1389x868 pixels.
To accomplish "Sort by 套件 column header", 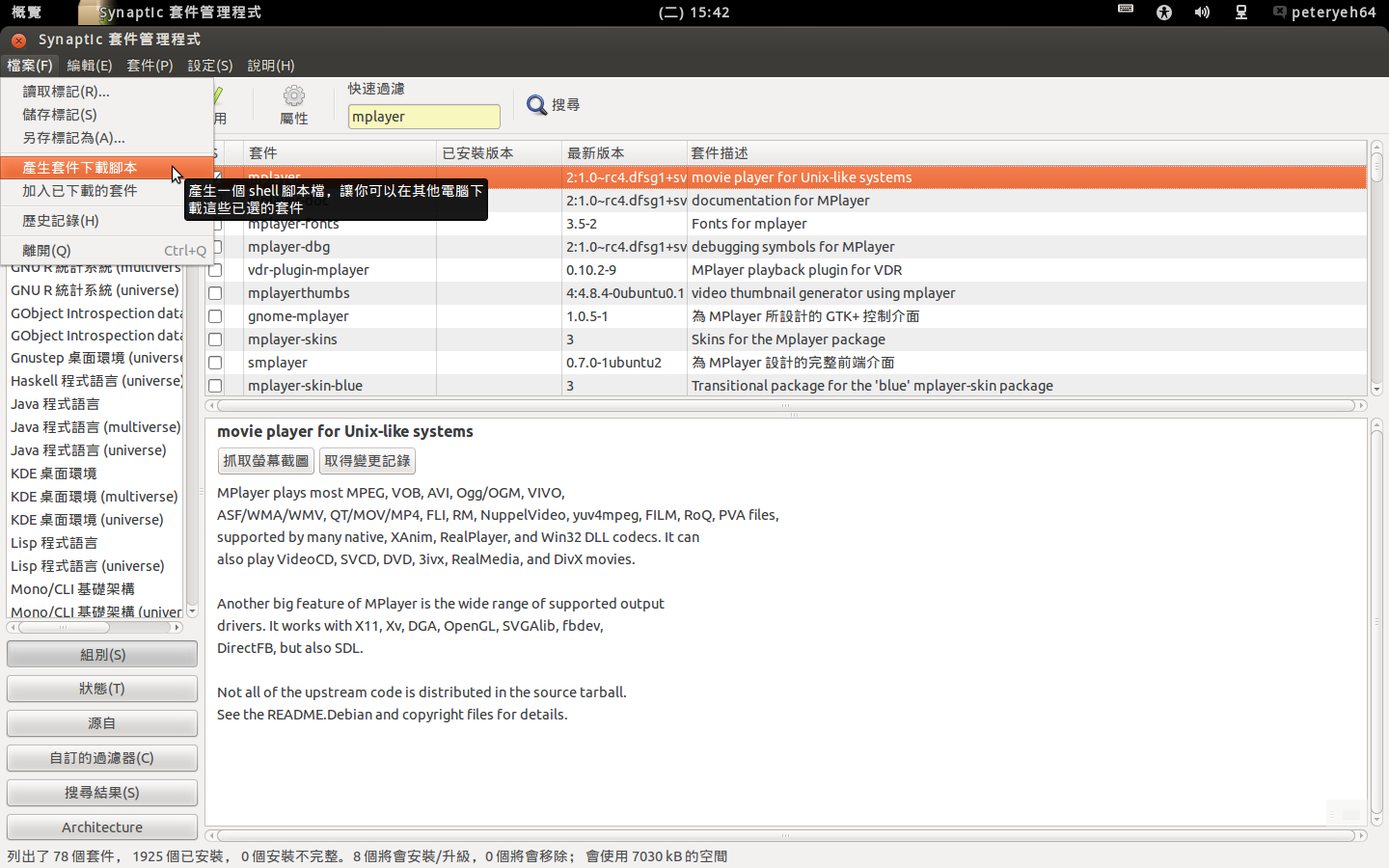I will point(340,153).
